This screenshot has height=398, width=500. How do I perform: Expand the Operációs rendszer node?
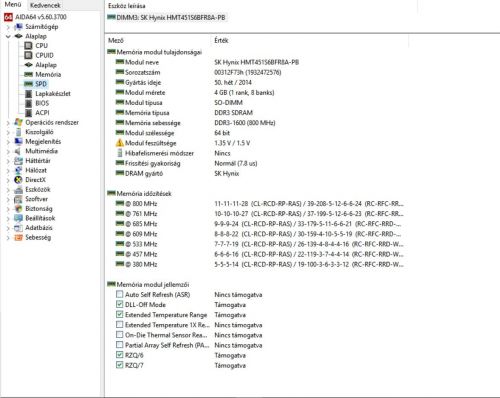point(8,123)
